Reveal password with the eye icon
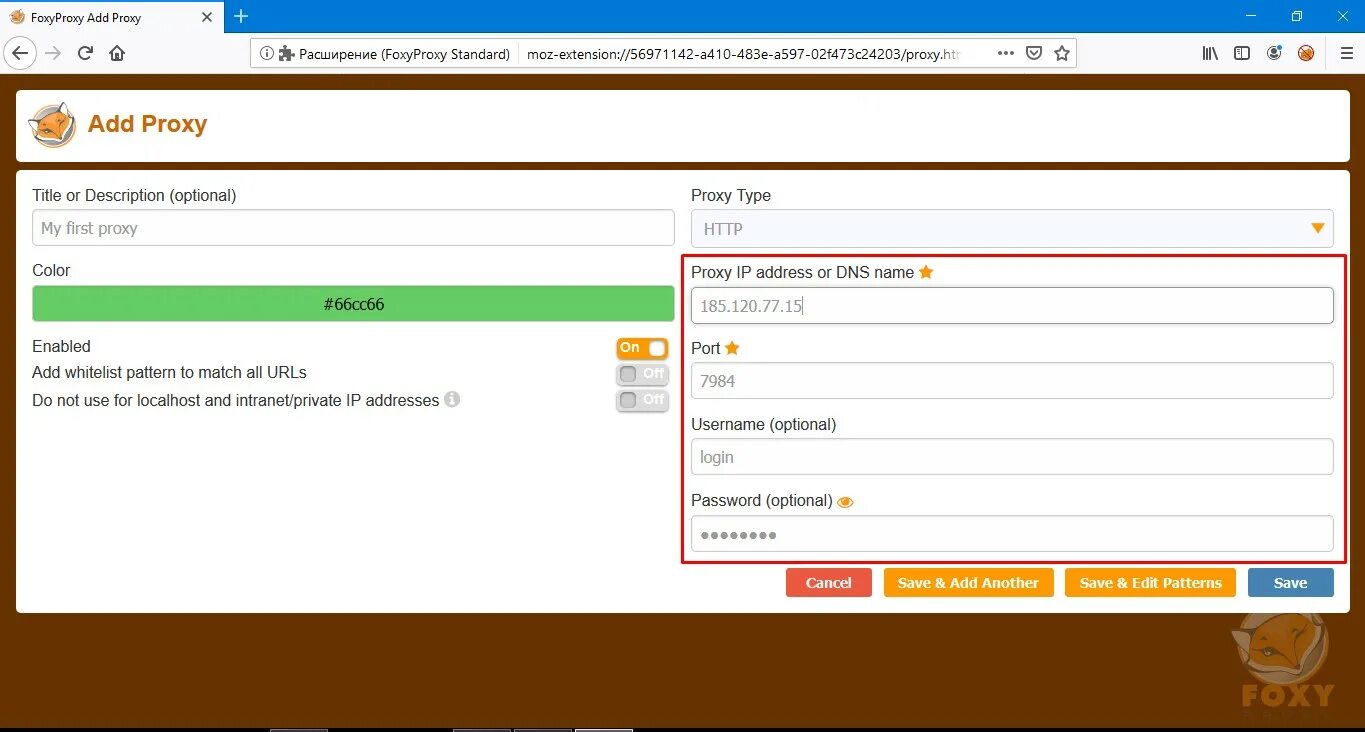This screenshot has height=732, width=1365. pos(845,502)
